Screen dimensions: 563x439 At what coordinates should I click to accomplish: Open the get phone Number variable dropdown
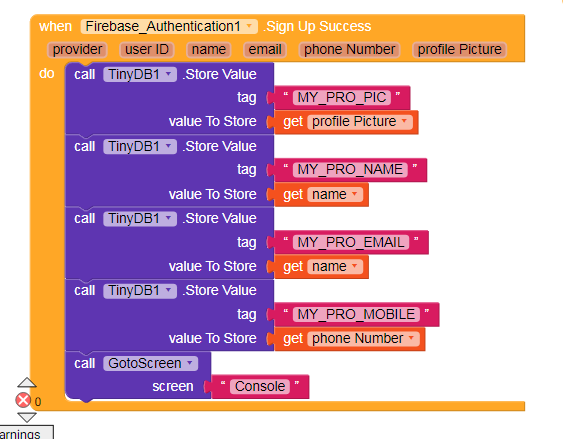point(363,338)
